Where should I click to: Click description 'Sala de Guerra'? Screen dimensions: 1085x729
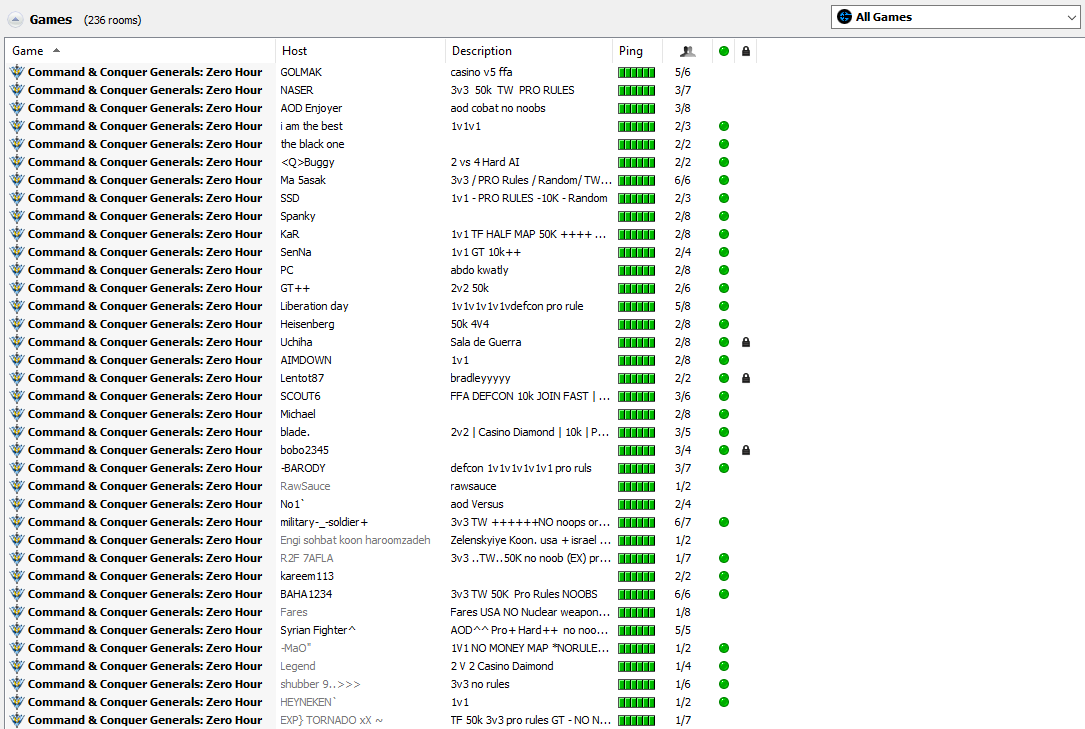coord(486,342)
